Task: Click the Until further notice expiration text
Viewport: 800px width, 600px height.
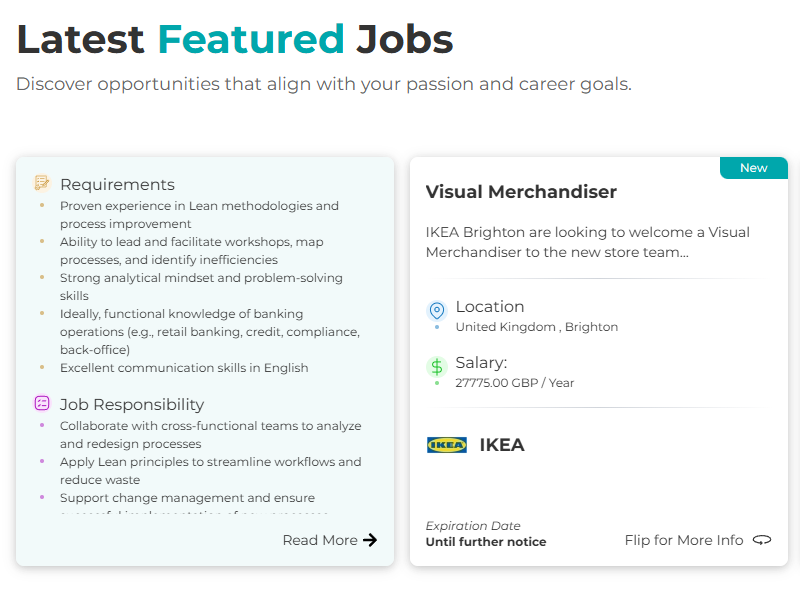Action: tap(486, 542)
